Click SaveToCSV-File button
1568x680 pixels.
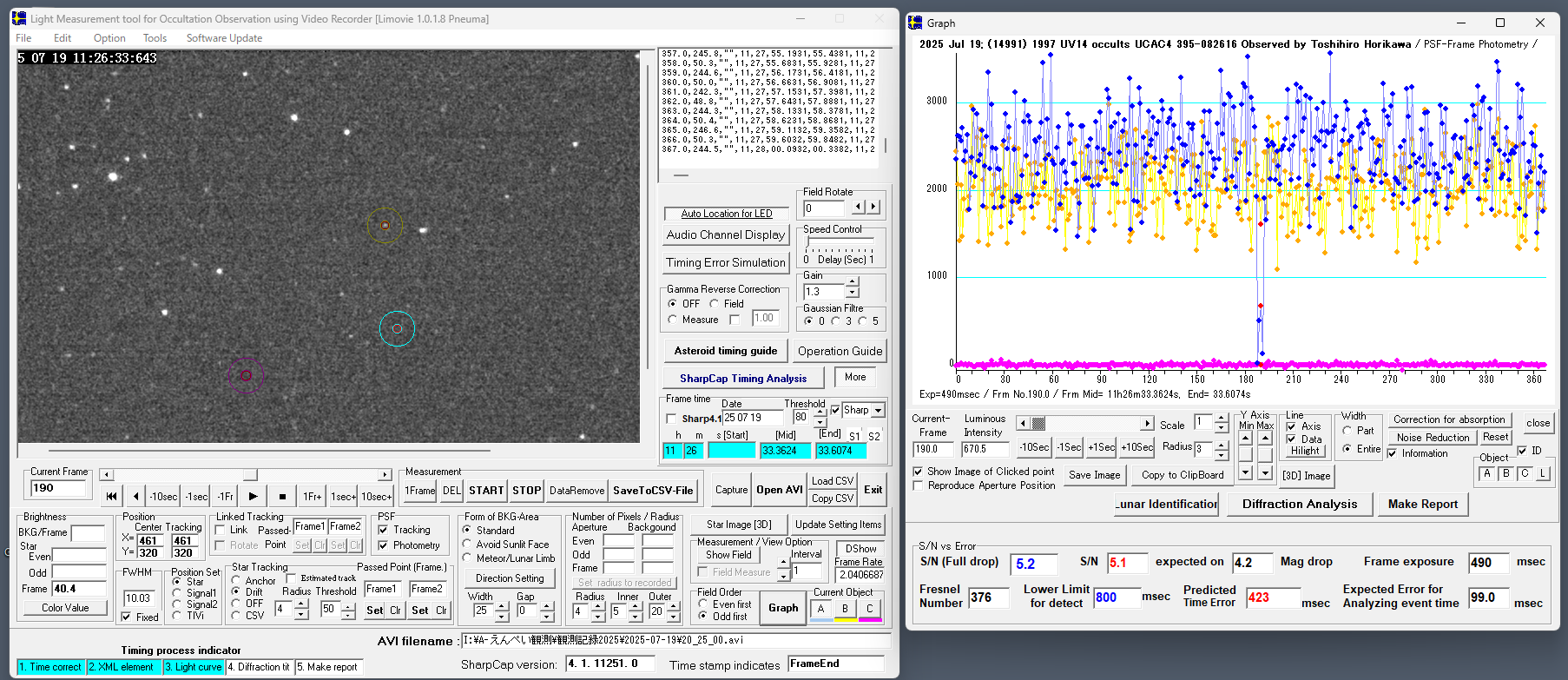tap(653, 491)
